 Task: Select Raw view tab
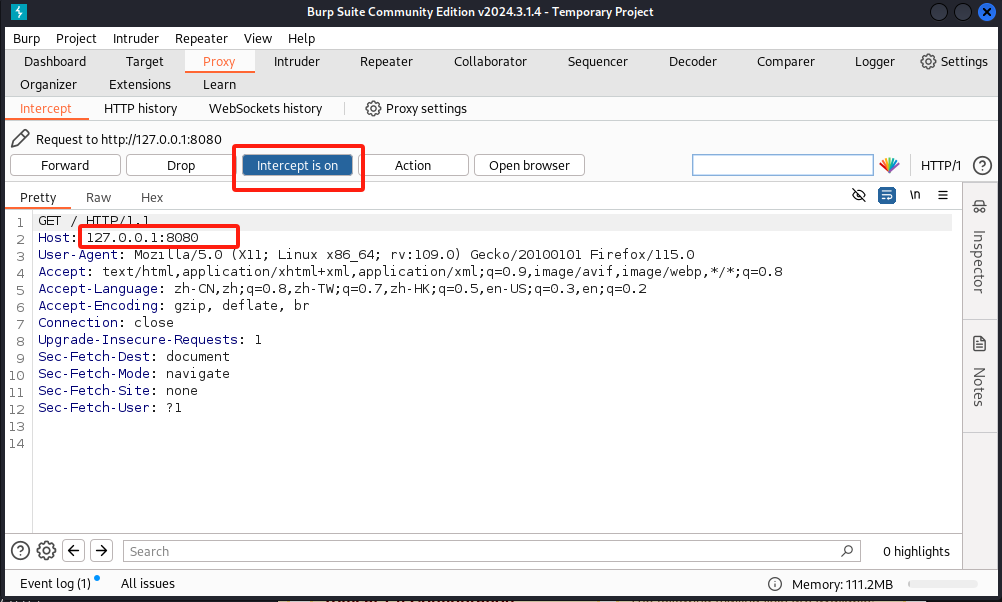[x=98, y=197]
